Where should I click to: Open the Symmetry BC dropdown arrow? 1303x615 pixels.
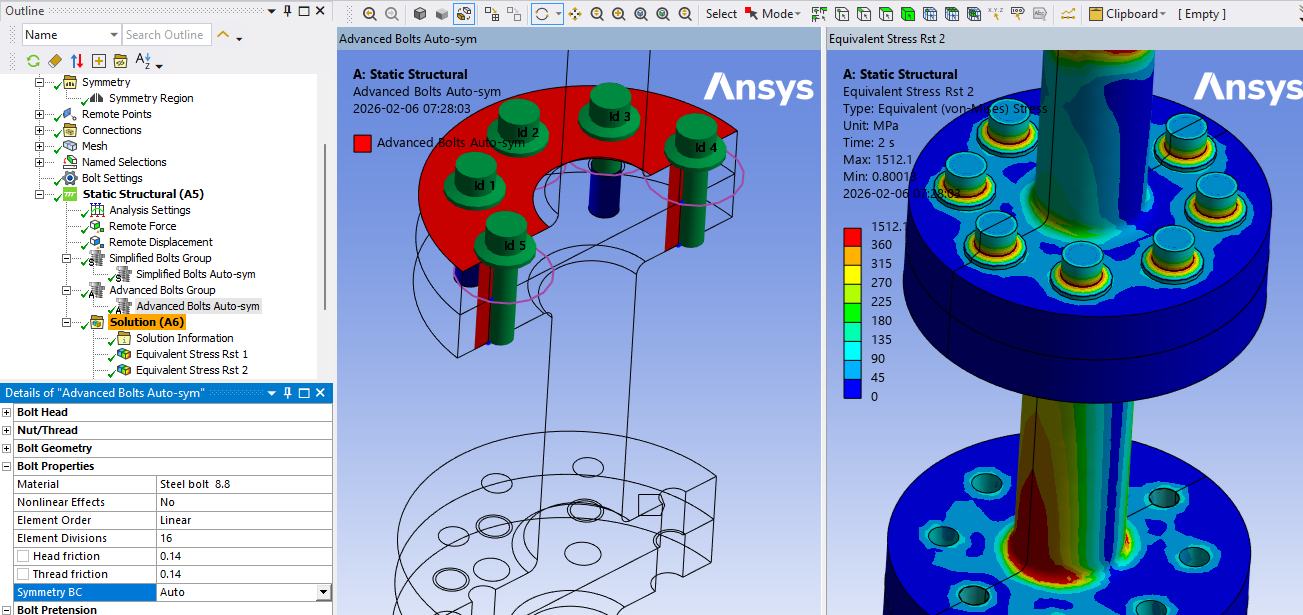322,592
